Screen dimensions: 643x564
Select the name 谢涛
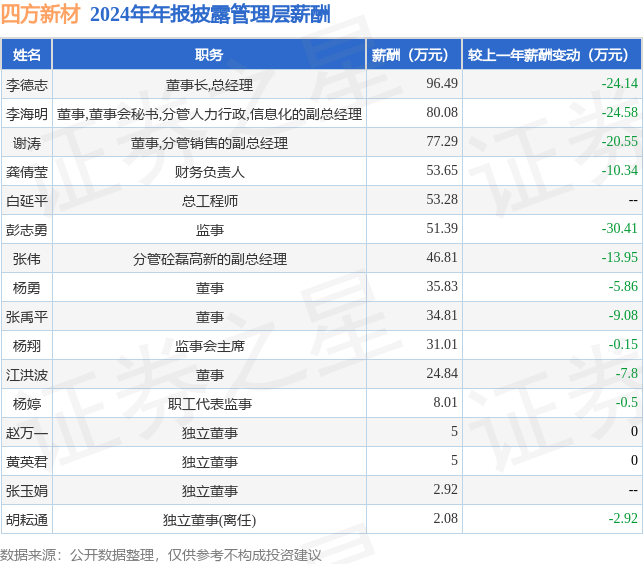[x=27, y=143]
